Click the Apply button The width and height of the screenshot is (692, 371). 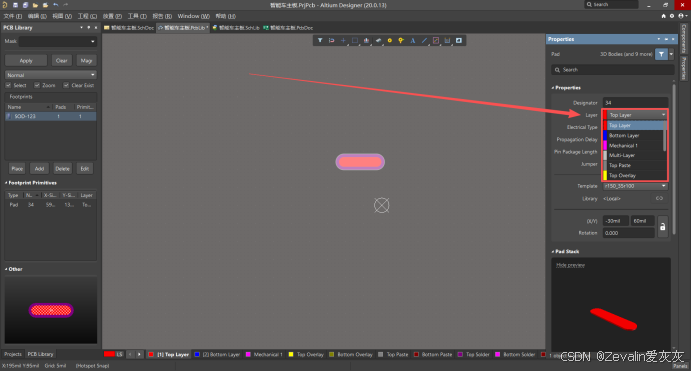tap(26, 60)
